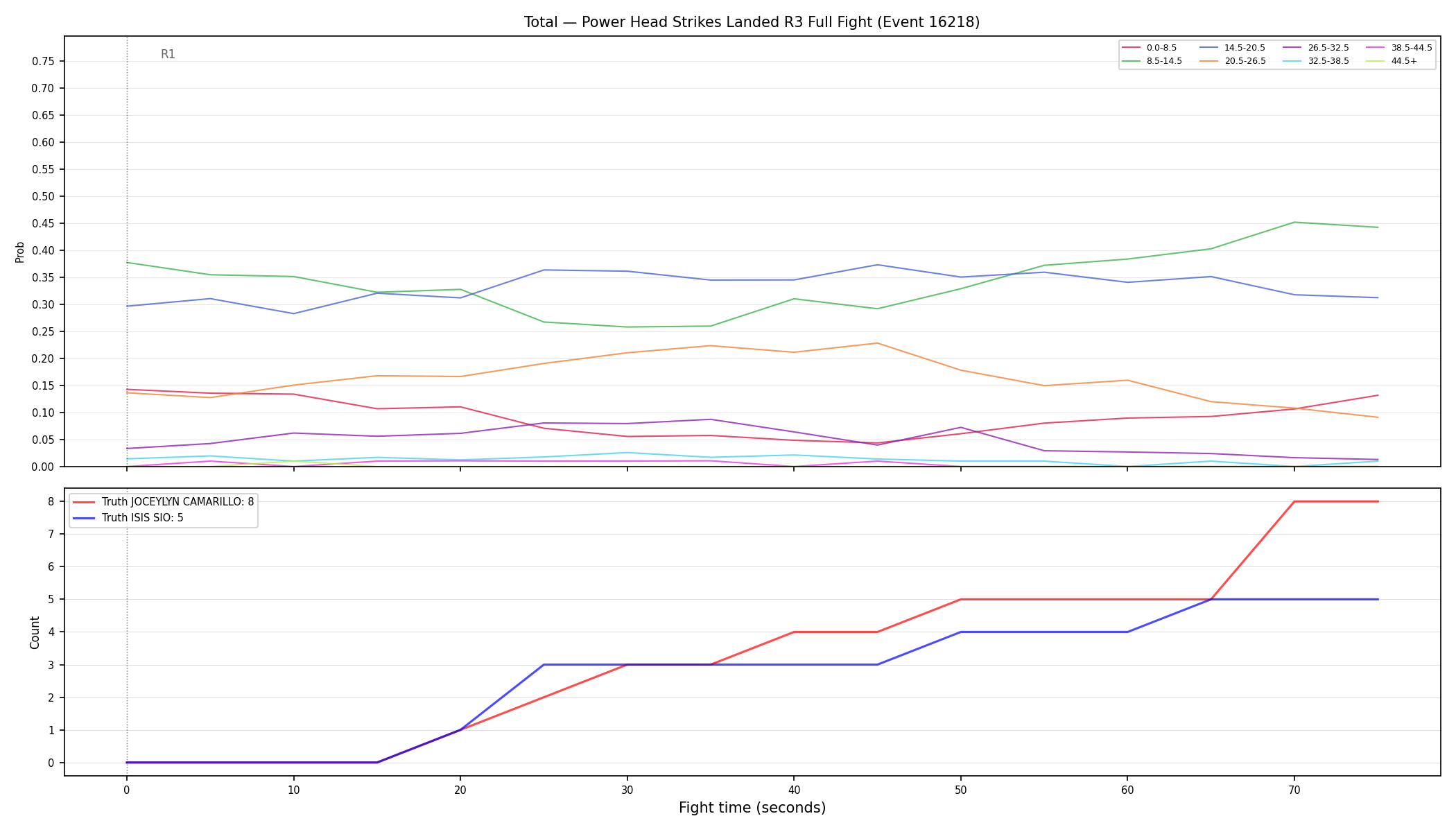Click the 44.5+ legend entry
This screenshot has width=1456, height=832.
pyautogui.click(x=1392, y=61)
